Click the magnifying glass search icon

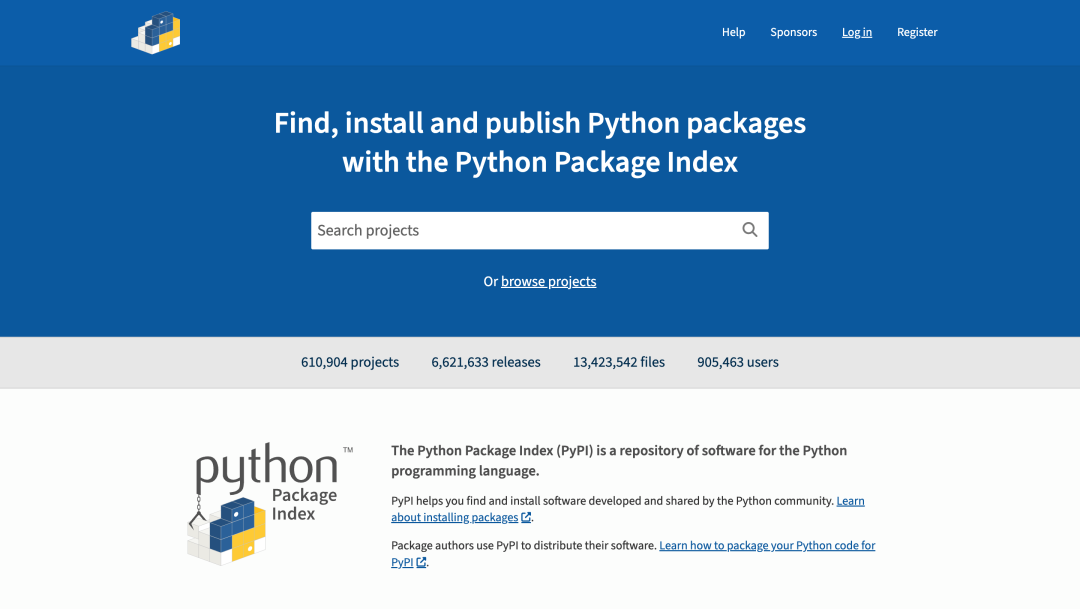[x=749, y=230]
